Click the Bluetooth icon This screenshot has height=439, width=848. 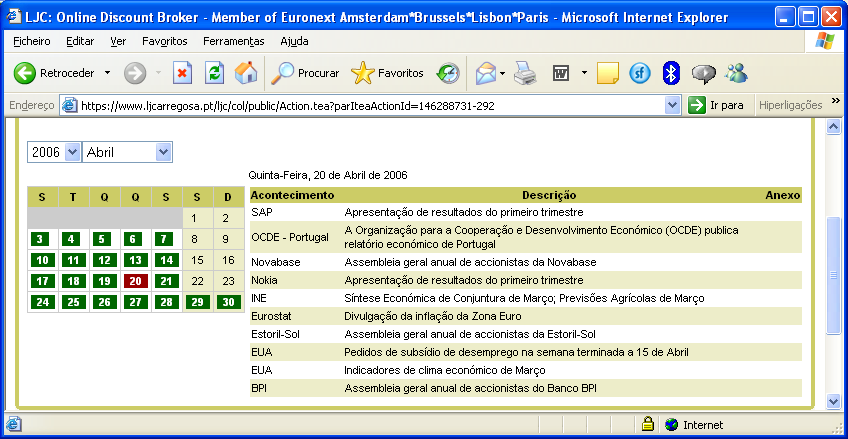(x=671, y=73)
